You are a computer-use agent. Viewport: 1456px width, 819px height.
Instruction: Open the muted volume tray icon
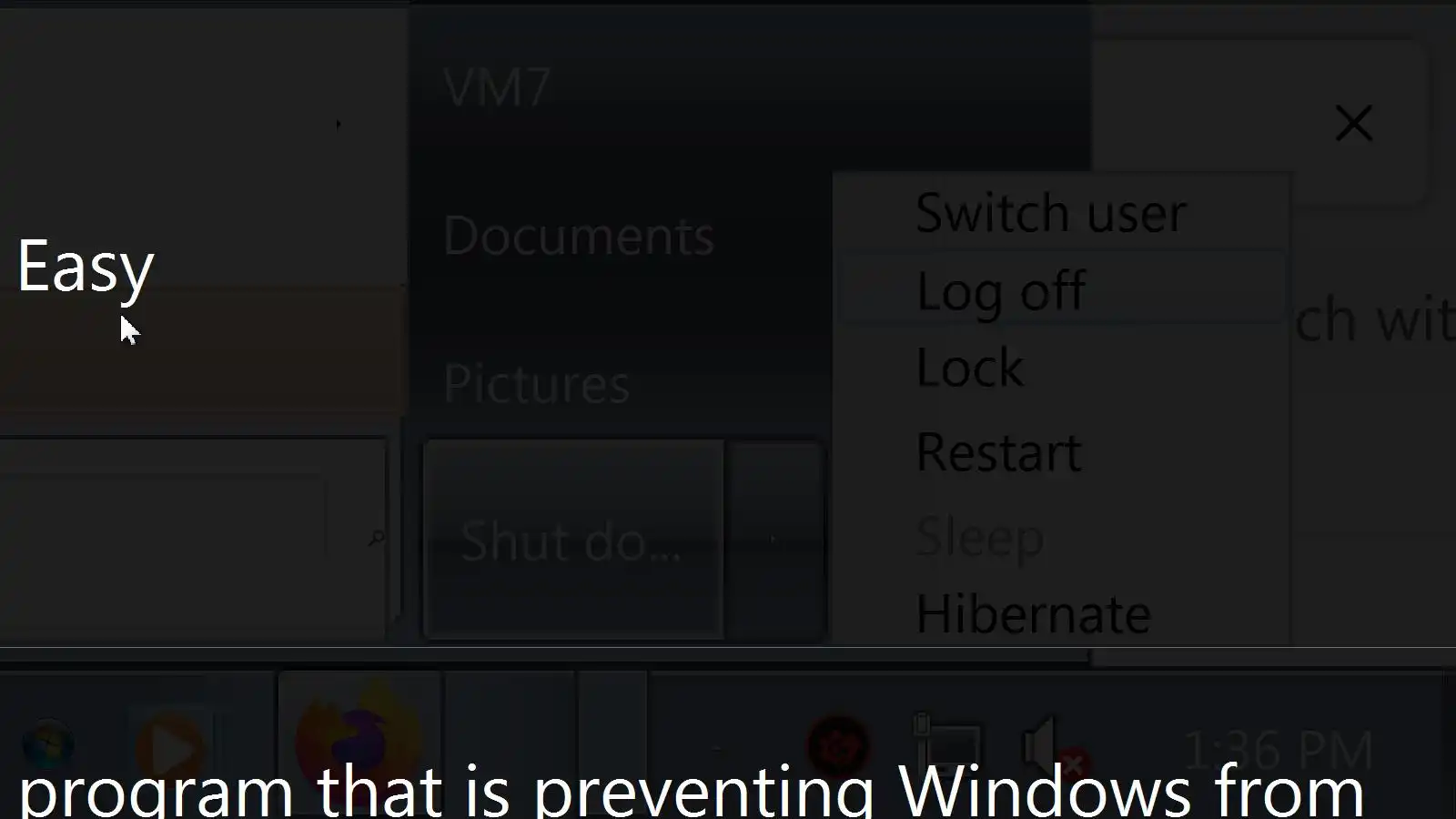pyautogui.click(x=1053, y=746)
